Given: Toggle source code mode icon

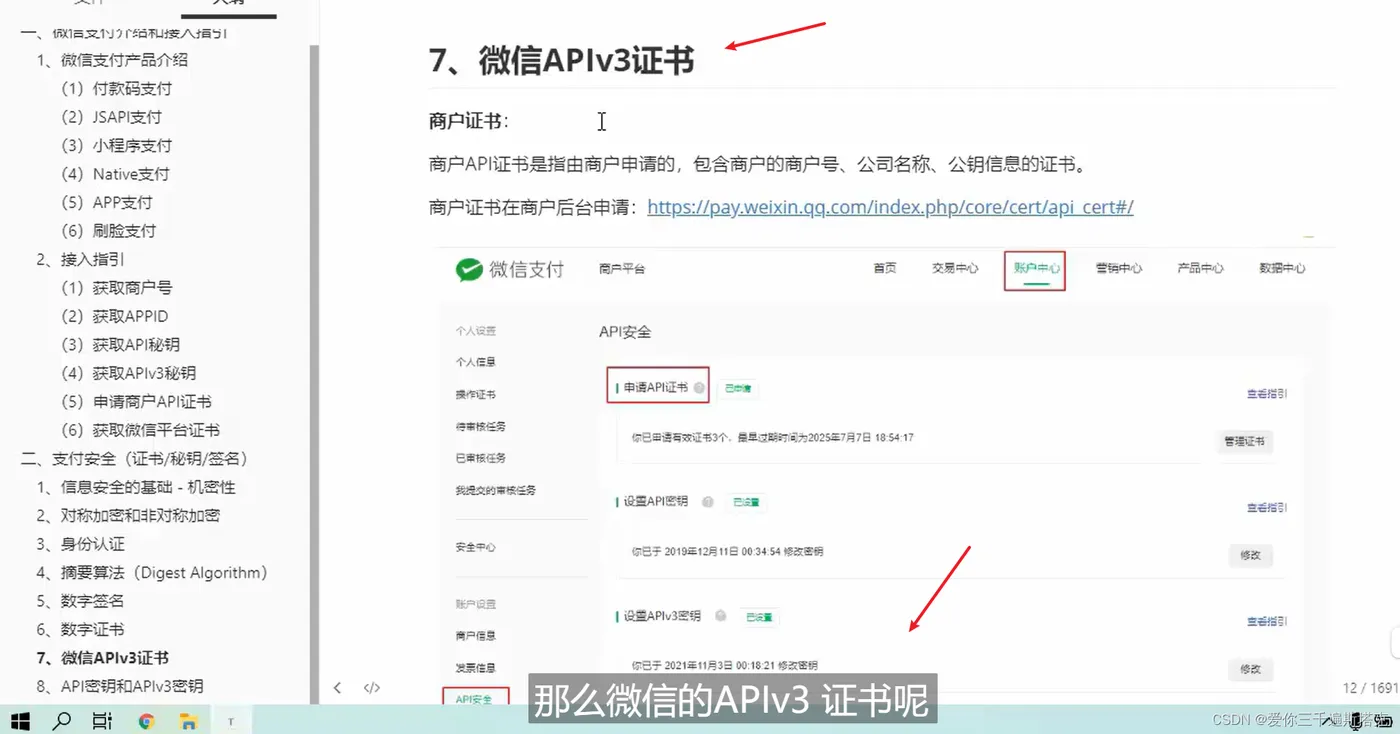Looking at the screenshot, I should click(x=371, y=688).
